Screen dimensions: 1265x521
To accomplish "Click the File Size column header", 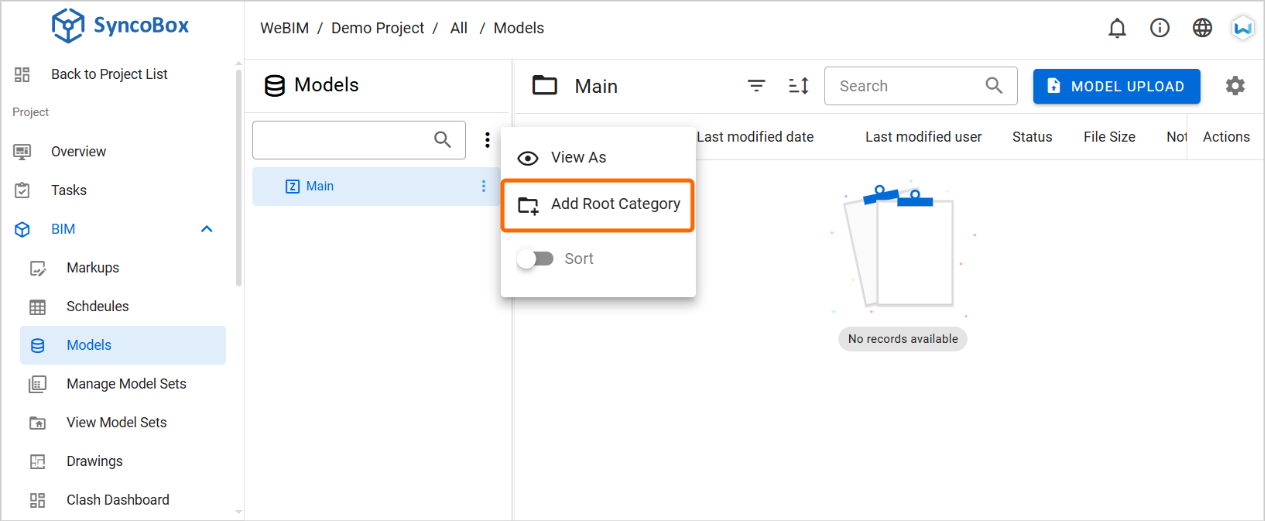I will 1109,137.
